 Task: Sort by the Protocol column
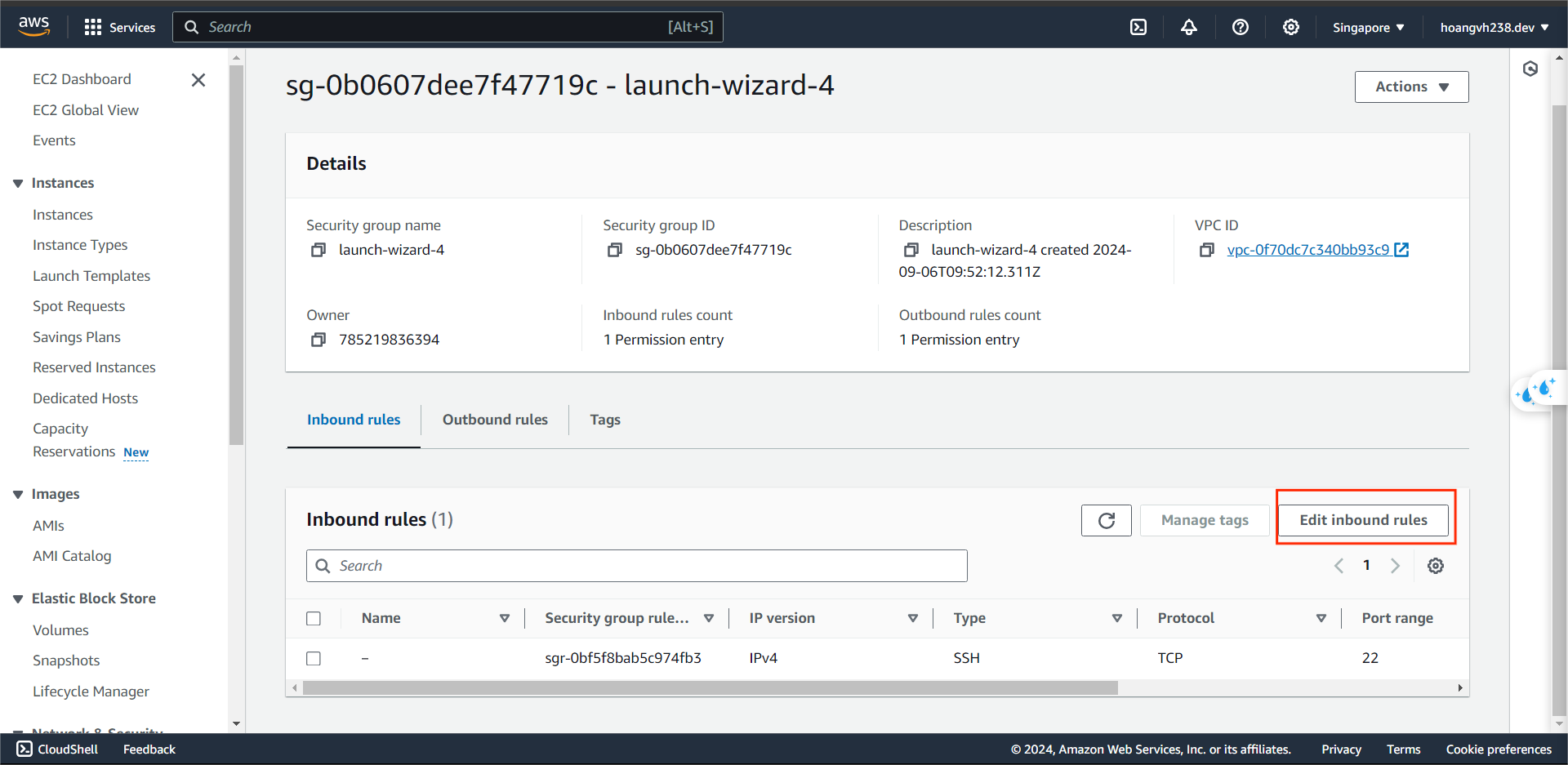[1321, 619]
